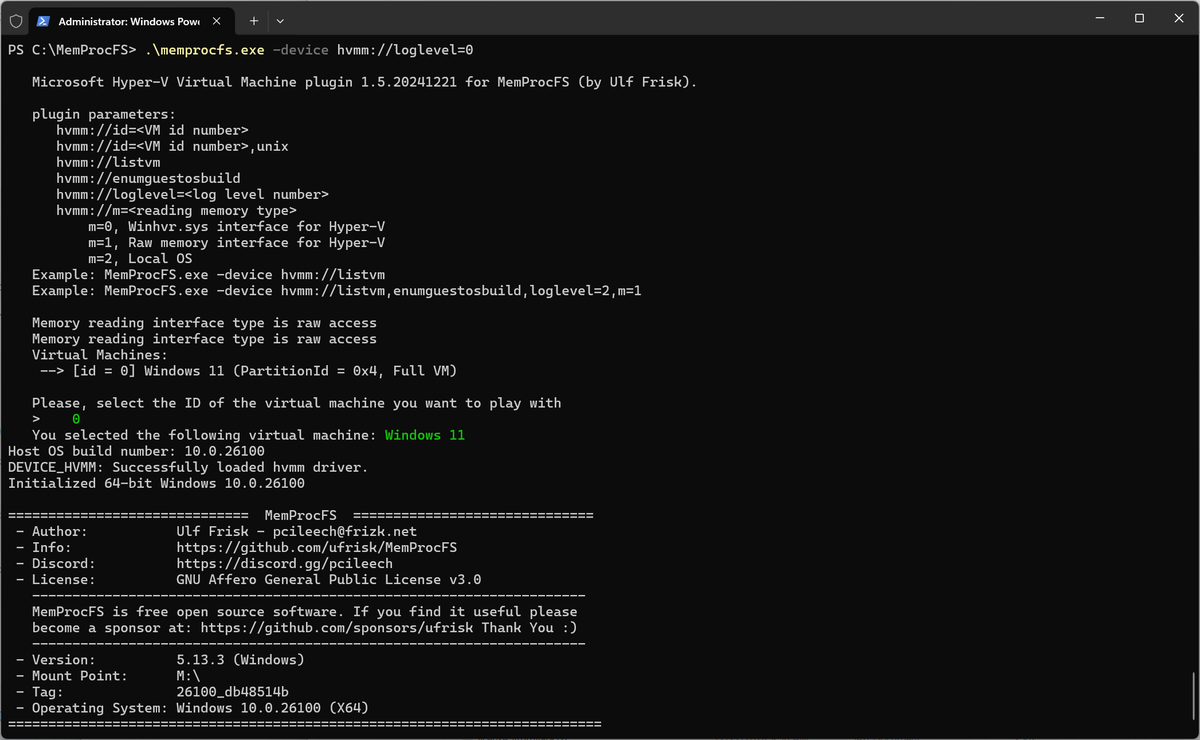
Task: Click the green 'Windows 11' selected VM text
Action: 424,435
